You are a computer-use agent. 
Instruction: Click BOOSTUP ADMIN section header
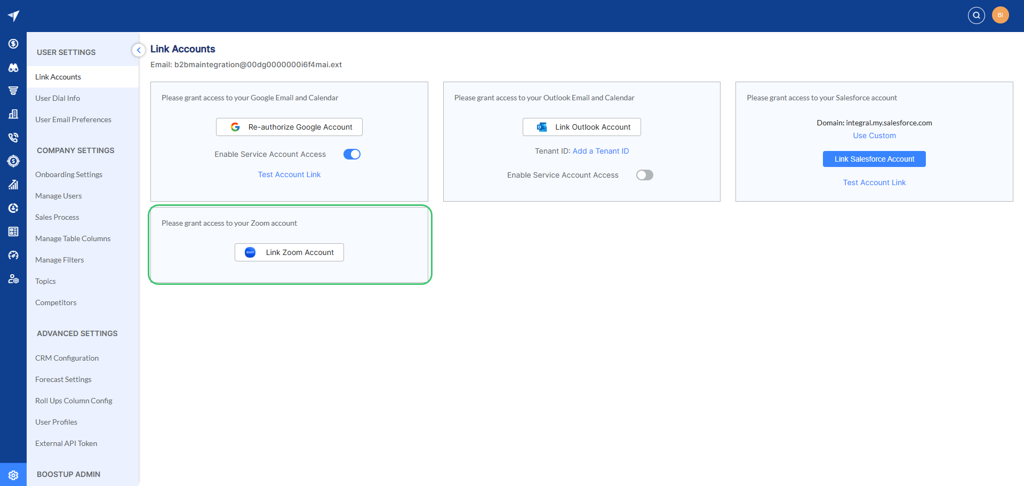(69, 474)
